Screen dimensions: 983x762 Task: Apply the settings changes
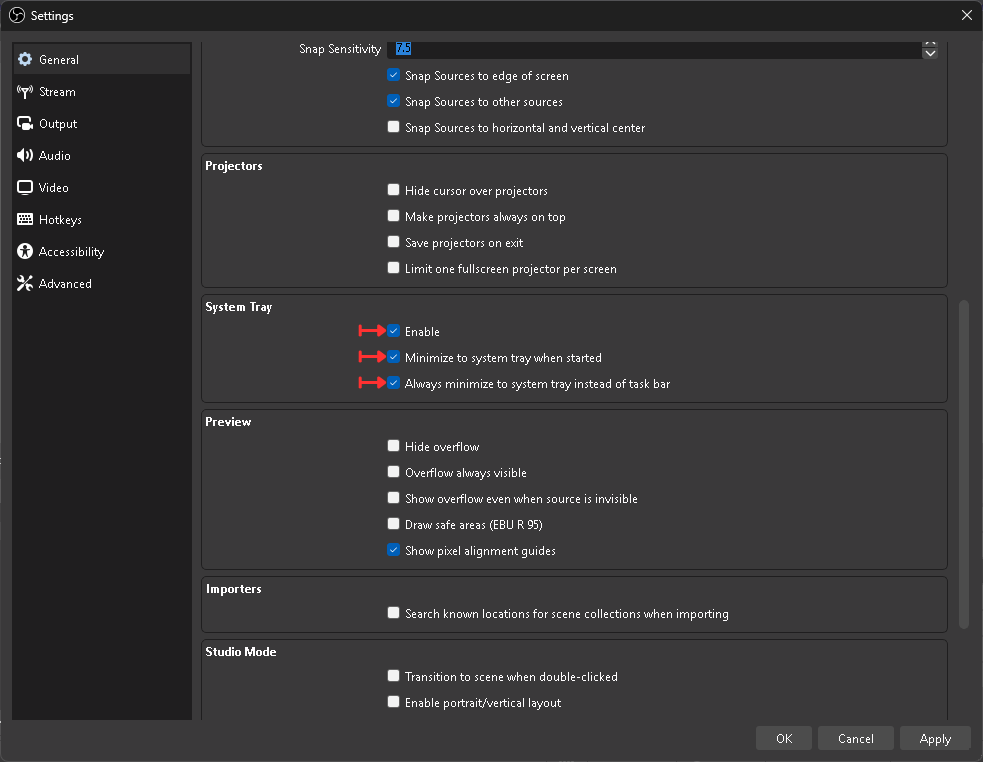[935, 738]
